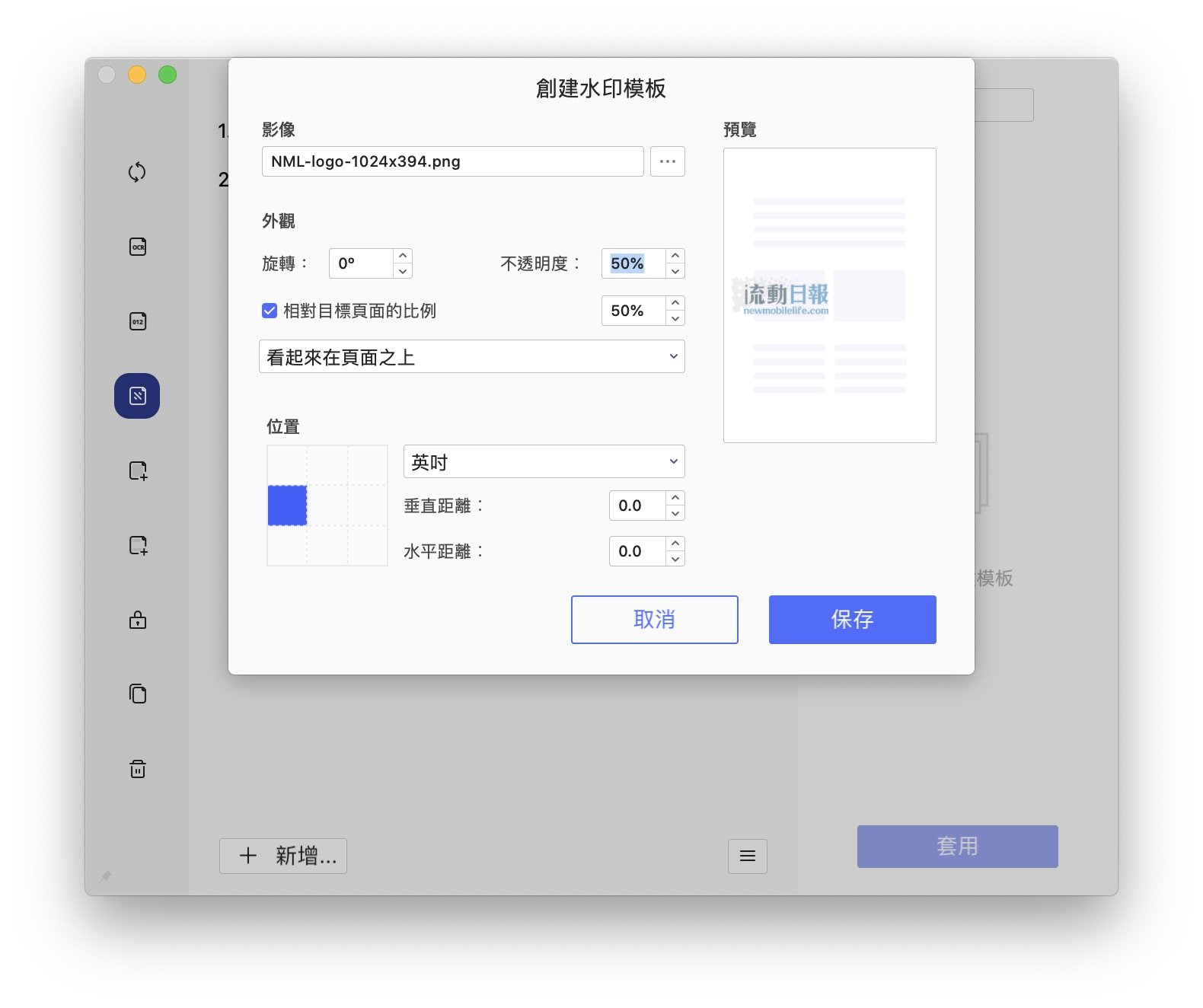Open the 英吋 units dropdown
The width and height of the screenshot is (1203, 1008).
tap(544, 461)
